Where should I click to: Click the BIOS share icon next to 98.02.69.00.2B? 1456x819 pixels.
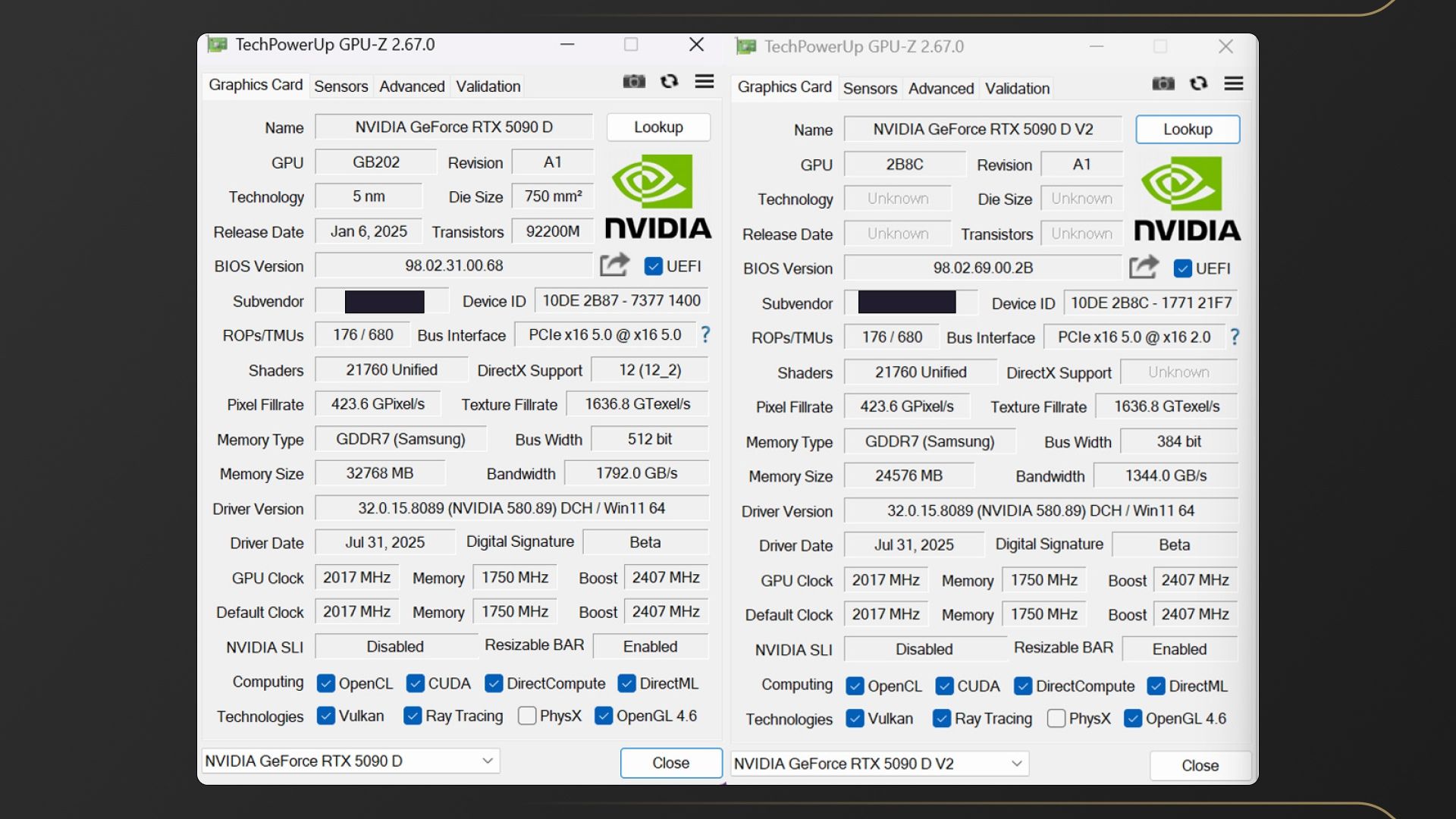click(x=1144, y=267)
